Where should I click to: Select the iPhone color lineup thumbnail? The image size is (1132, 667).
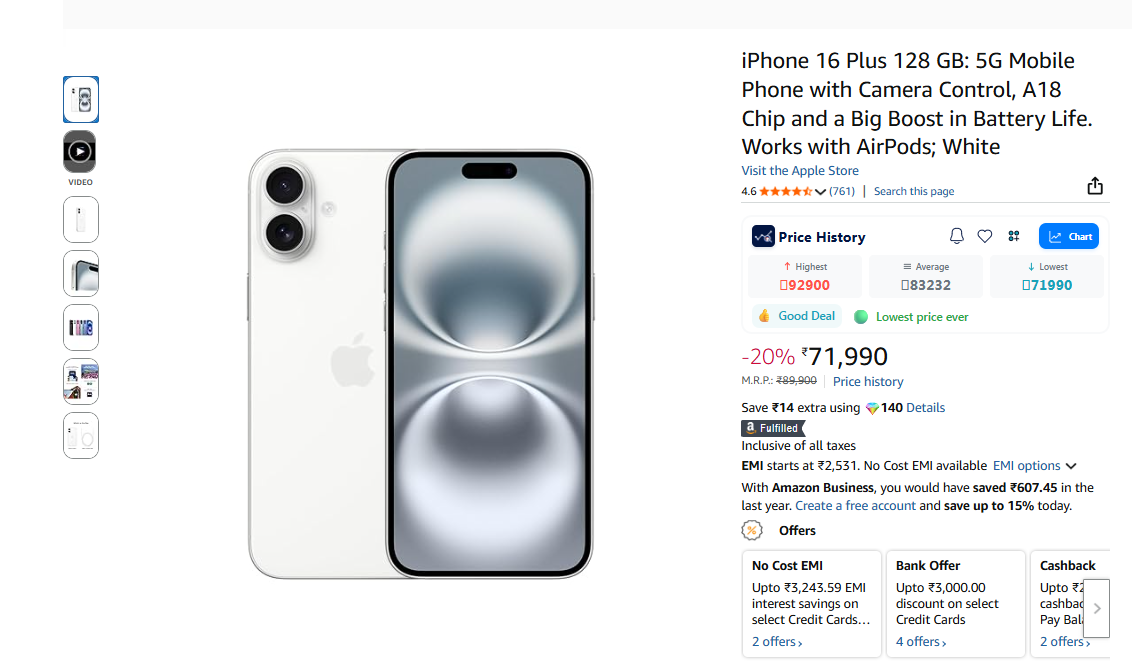point(80,327)
